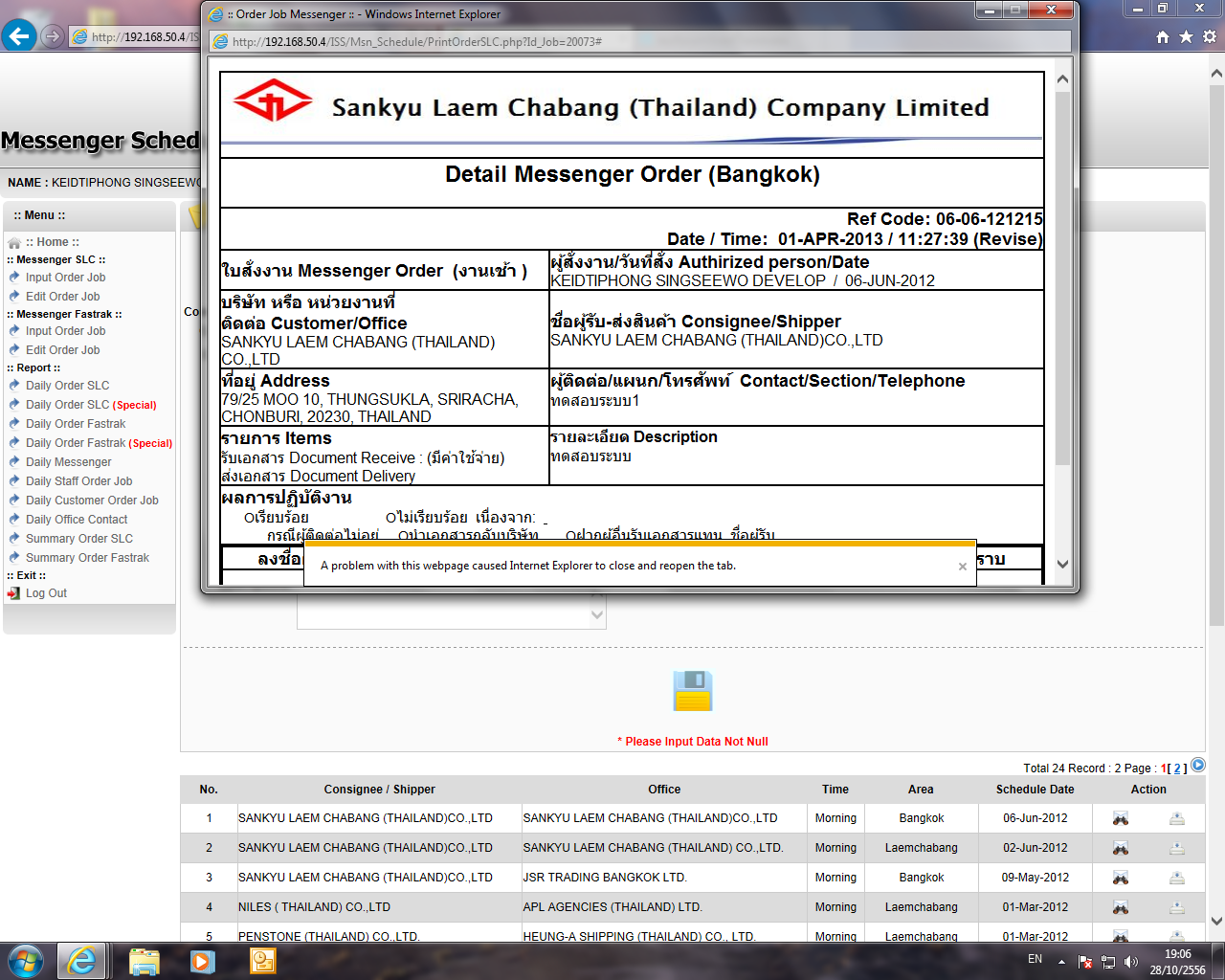Go to page 2 of records

pyautogui.click(x=1177, y=768)
